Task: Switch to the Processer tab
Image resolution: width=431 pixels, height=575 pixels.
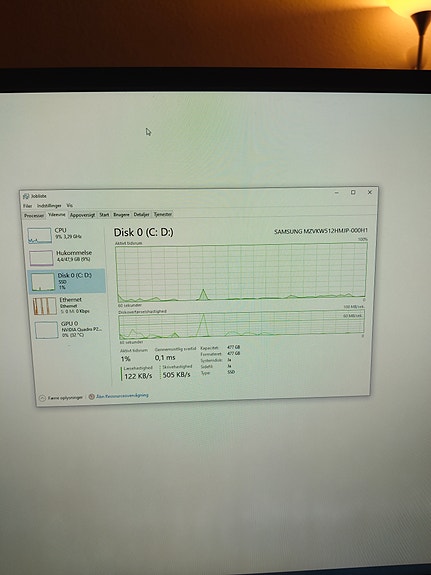Action: (34, 216)
